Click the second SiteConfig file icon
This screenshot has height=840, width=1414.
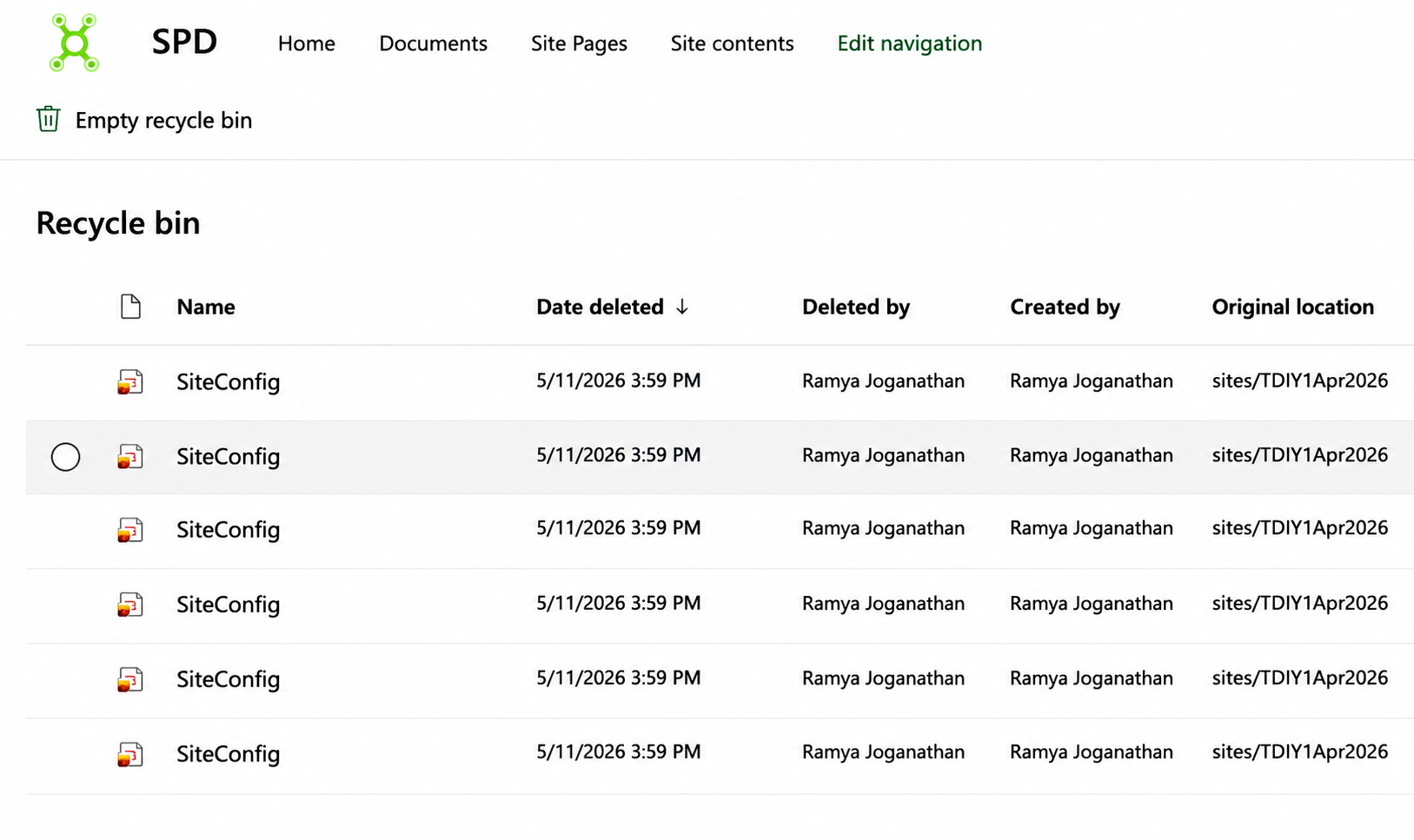click(x=130, y=457)
